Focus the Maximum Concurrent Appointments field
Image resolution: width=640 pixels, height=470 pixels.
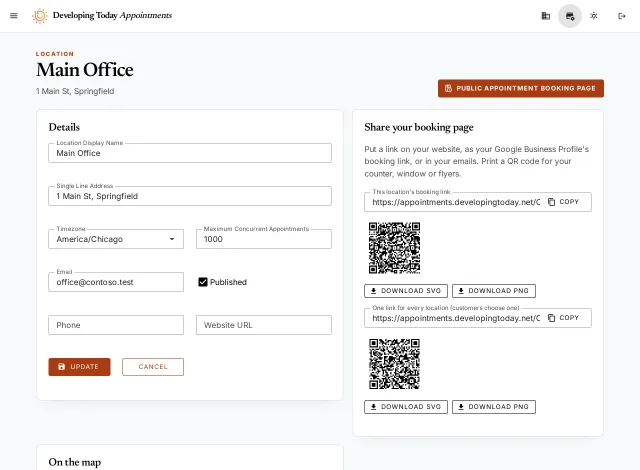coord(264,239)
